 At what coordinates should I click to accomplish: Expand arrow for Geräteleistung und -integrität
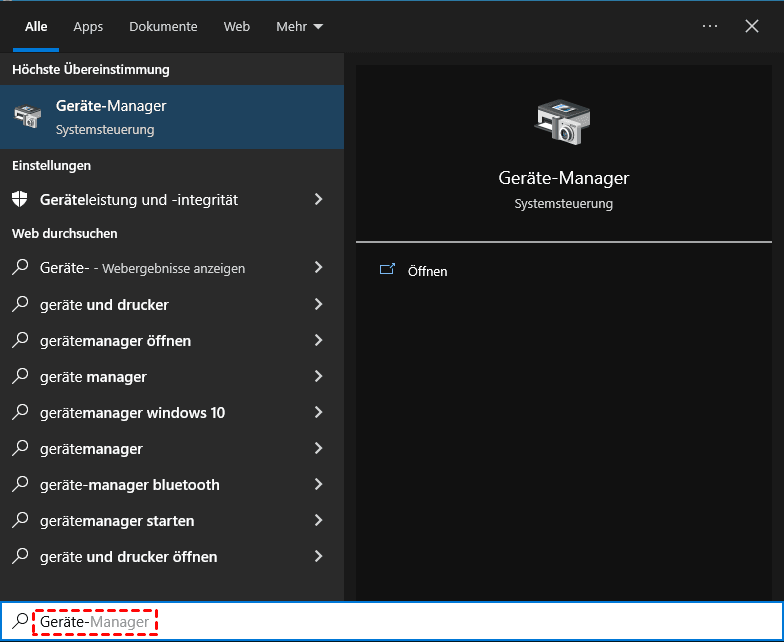click(x=318, y=199)
